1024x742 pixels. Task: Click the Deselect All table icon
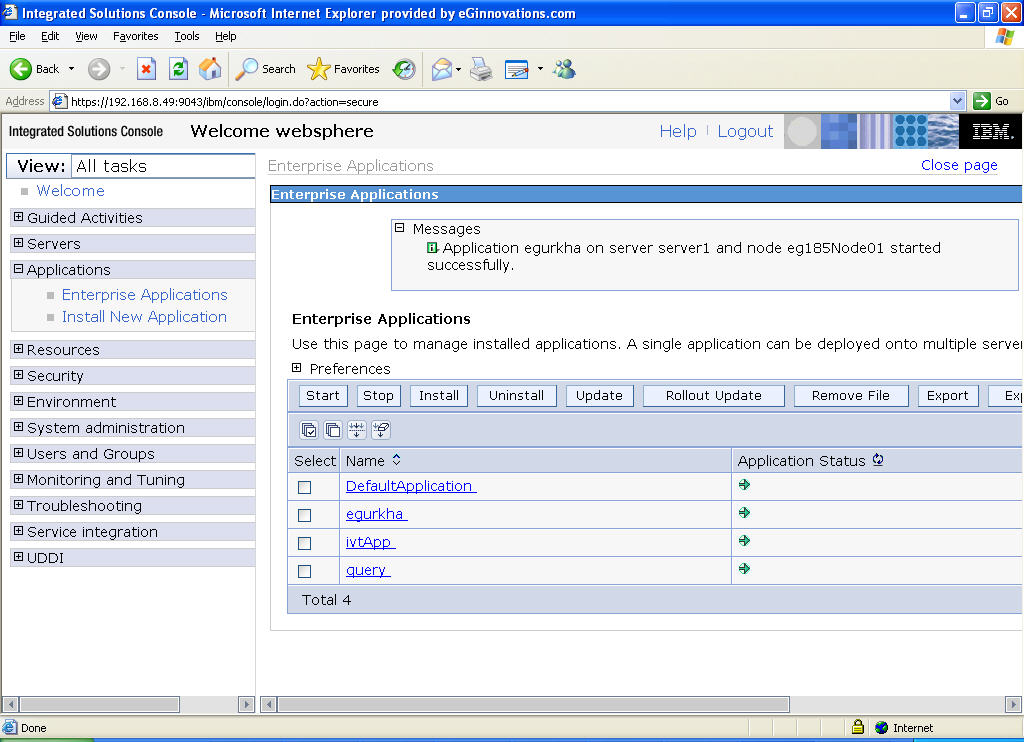[332, 430]
